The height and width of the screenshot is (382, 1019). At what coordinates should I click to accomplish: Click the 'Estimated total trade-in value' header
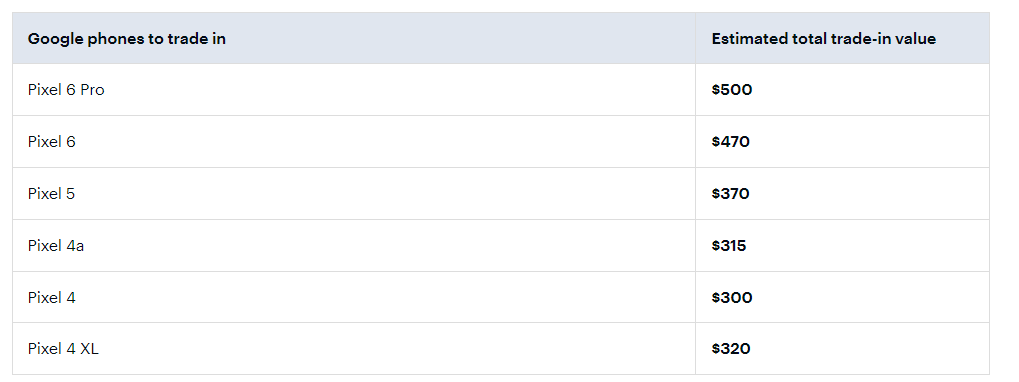tap(823, 38)
